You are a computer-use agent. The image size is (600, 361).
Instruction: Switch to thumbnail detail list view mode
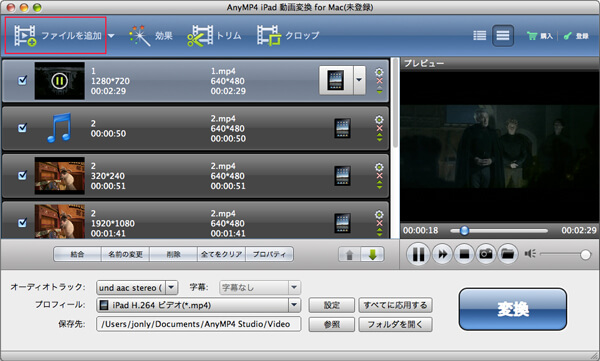pos(503,36)
